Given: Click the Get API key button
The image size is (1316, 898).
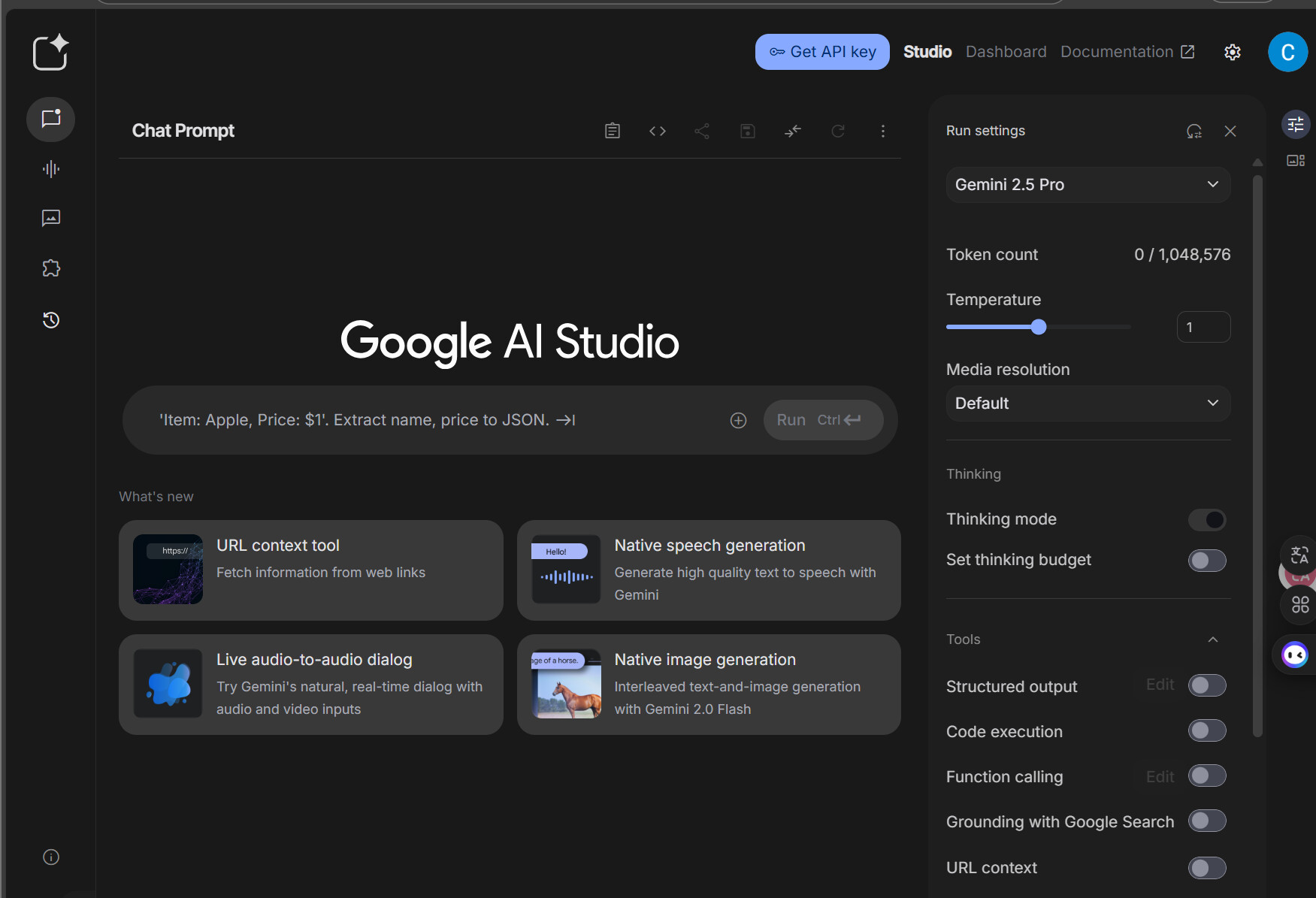Looking at the screenshot, I should (822, 52).
